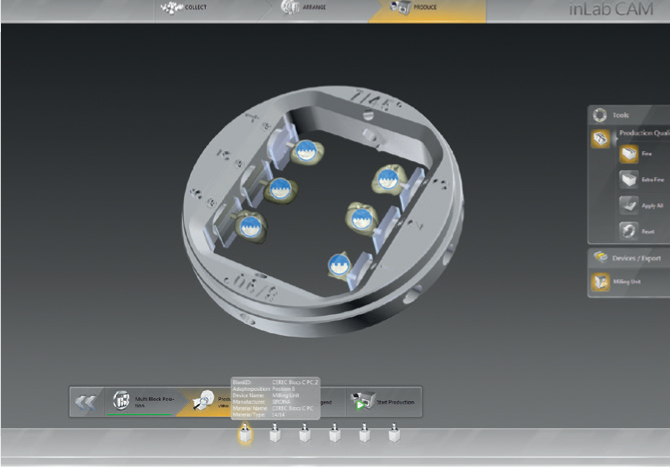This screenshot has height=467, width=670.
Task: Choose Extra Fine production quality
Action: coord(630,180)
